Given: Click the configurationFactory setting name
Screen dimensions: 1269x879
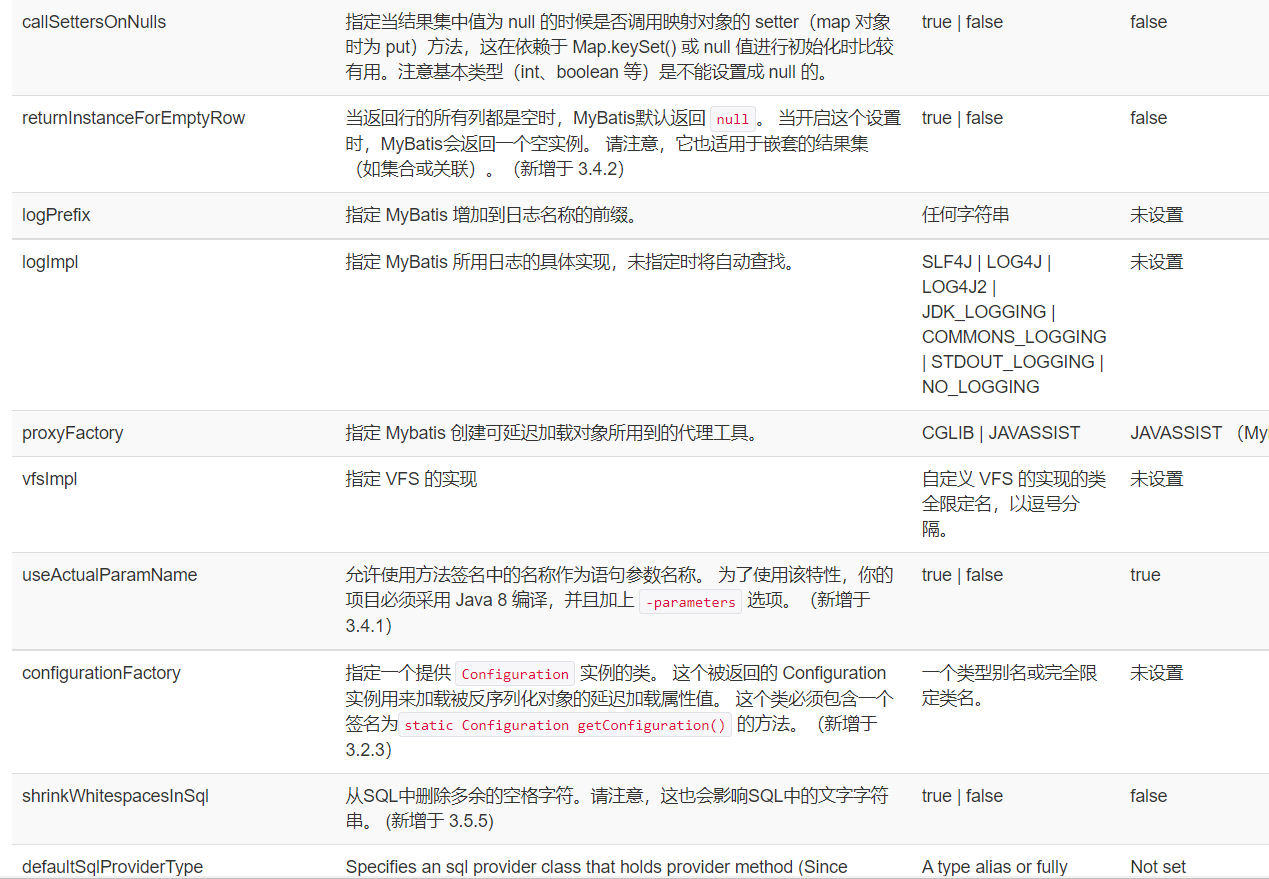Looking at the screenshot, I should pyautogui.click(x=101, y=673).
